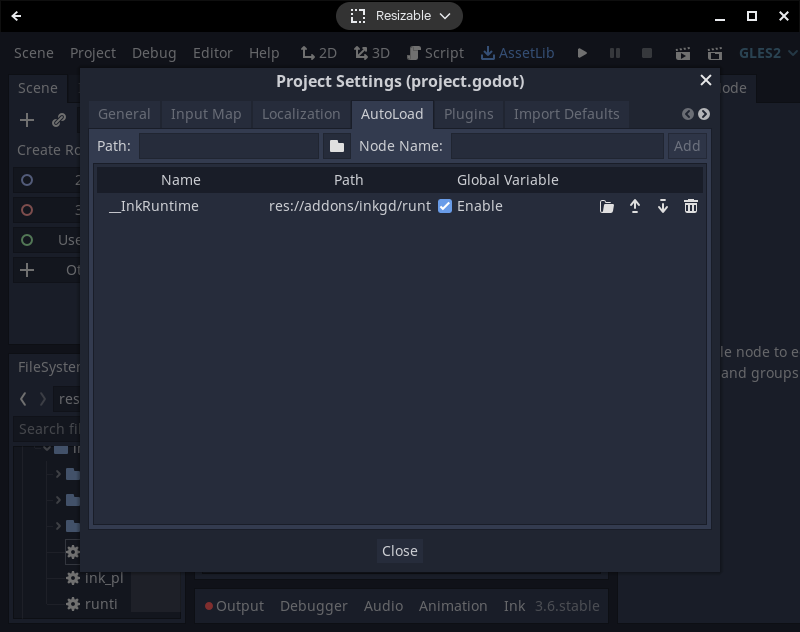Browse for autoload path with folder icon
The width and height of the screenshot is (800, 632).
337,146
